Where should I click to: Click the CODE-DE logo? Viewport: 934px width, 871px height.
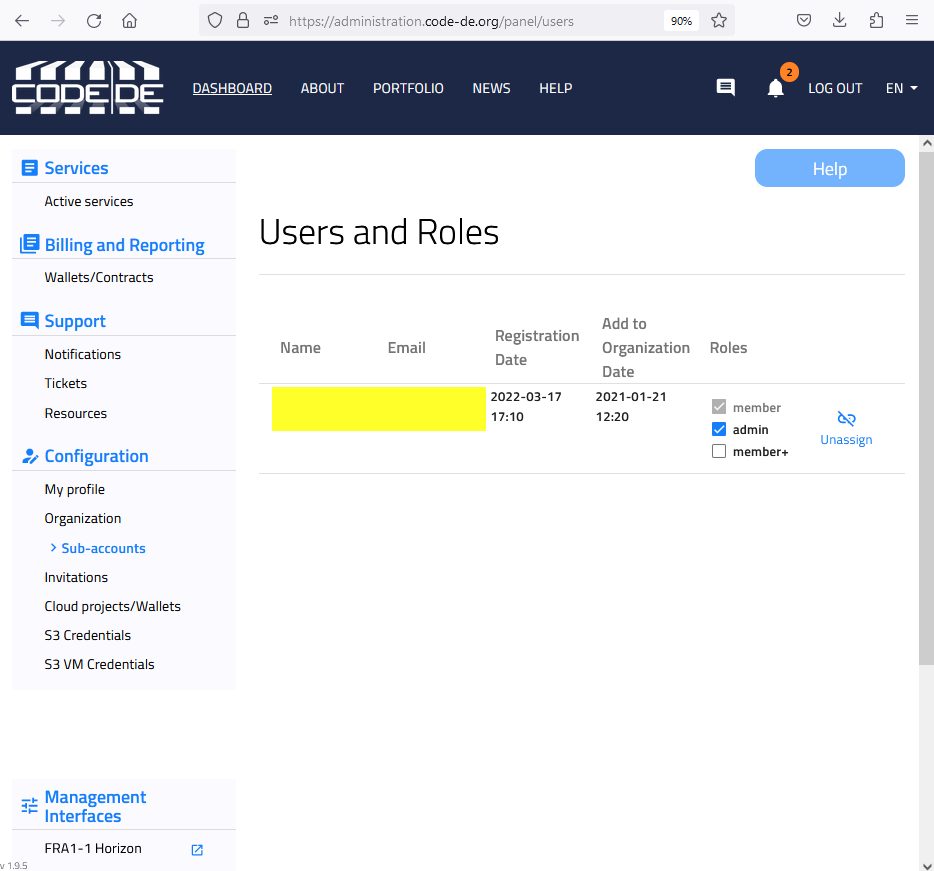tap(87, 87)
